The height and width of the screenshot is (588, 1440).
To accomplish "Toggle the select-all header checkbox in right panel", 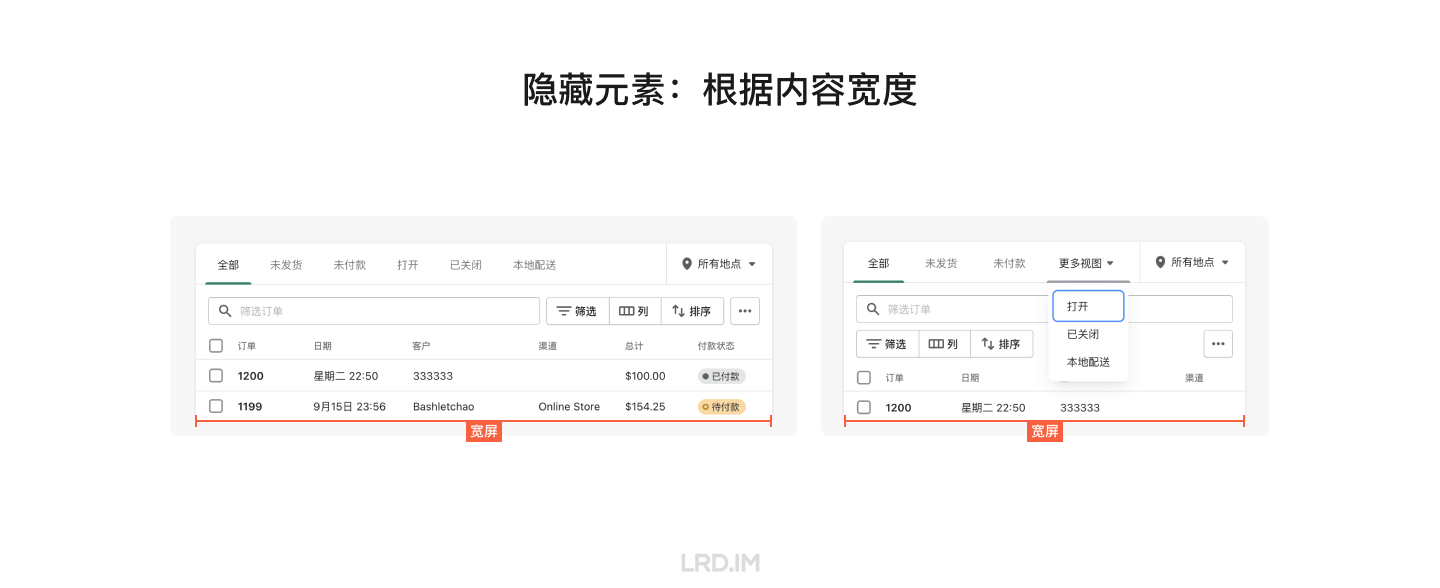I will [x=864, y=378].
